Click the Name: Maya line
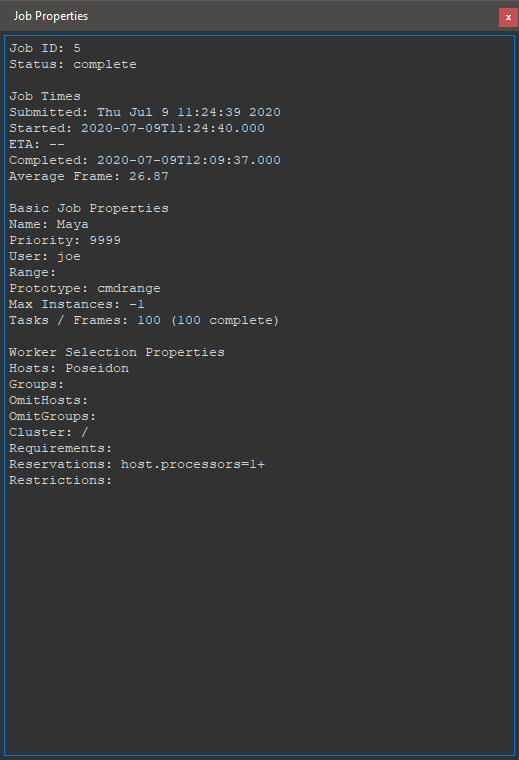Viewport: 519px width, 760px height. click(x=49, y=224)
